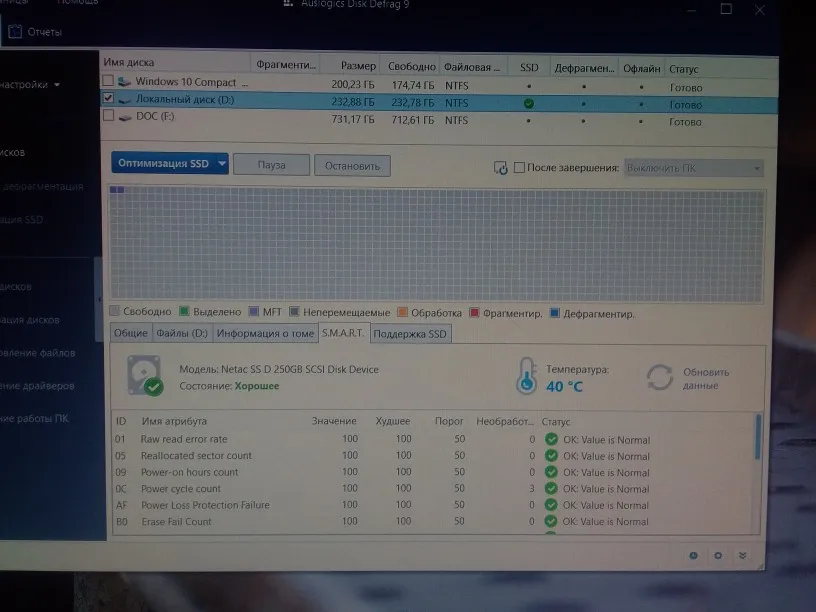Tick the Windows 10 Compact disk checkbox
This screenshot has height=612, width=816.
108,81
